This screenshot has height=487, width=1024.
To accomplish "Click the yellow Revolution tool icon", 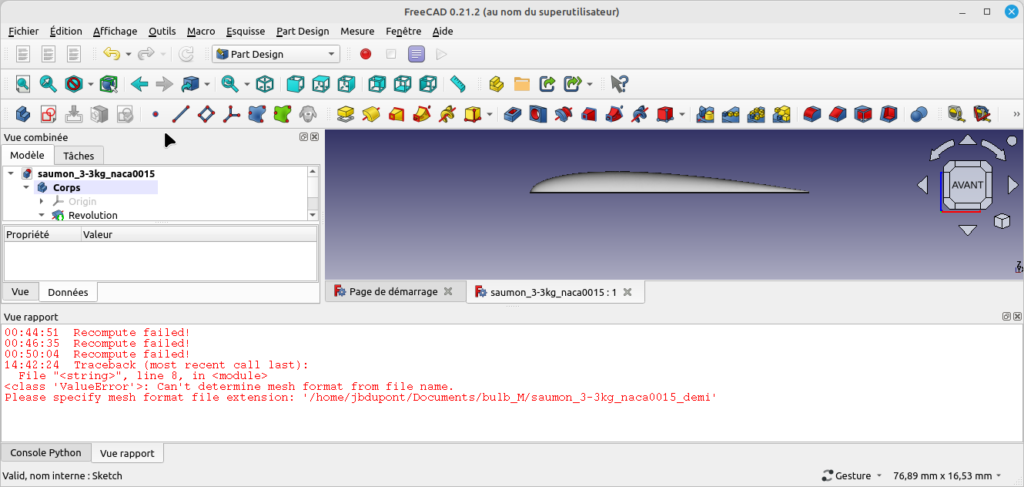I will point(371,114).
